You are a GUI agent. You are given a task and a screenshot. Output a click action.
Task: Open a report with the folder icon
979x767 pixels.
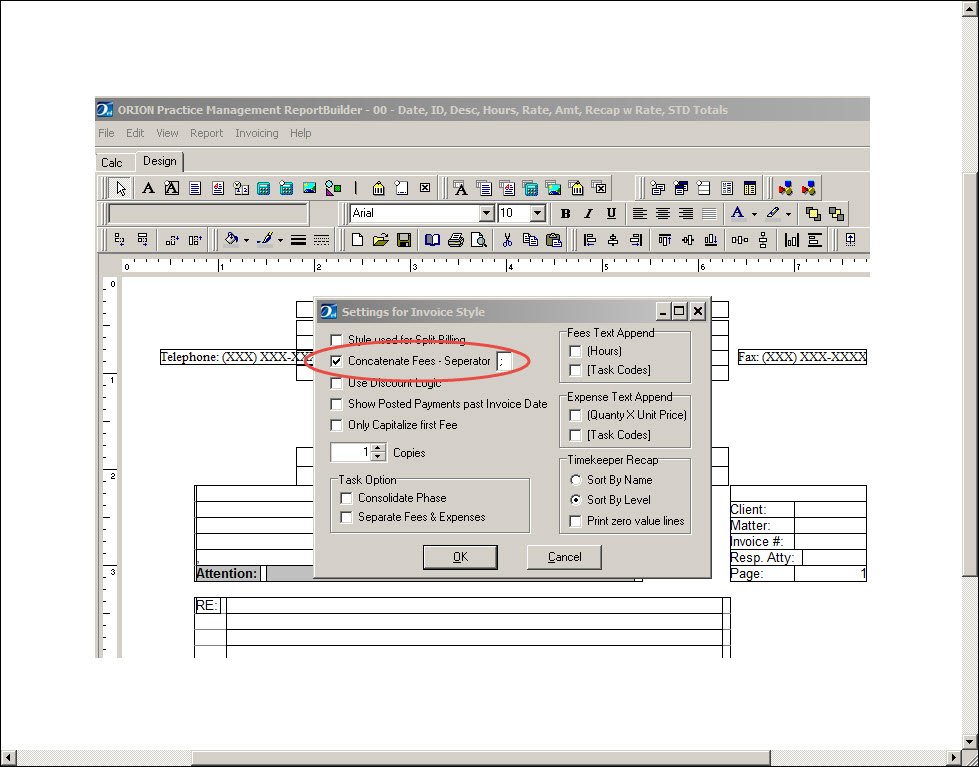[380, 240]
